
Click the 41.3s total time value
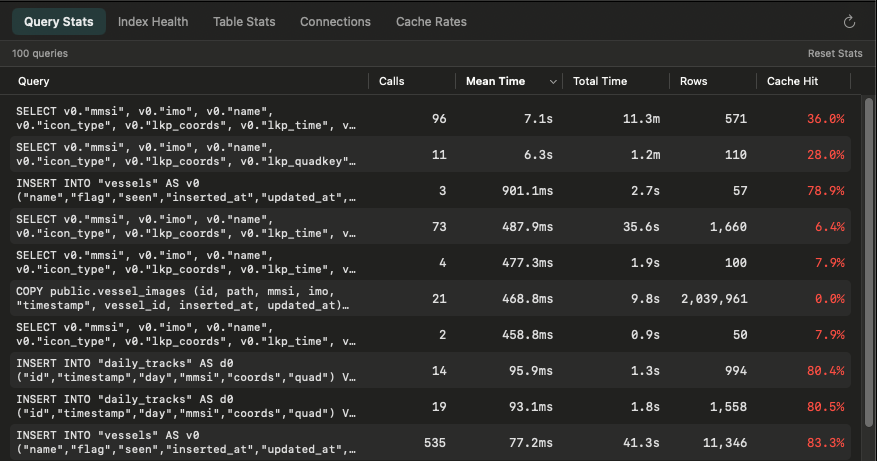click(x=642, y=443)
